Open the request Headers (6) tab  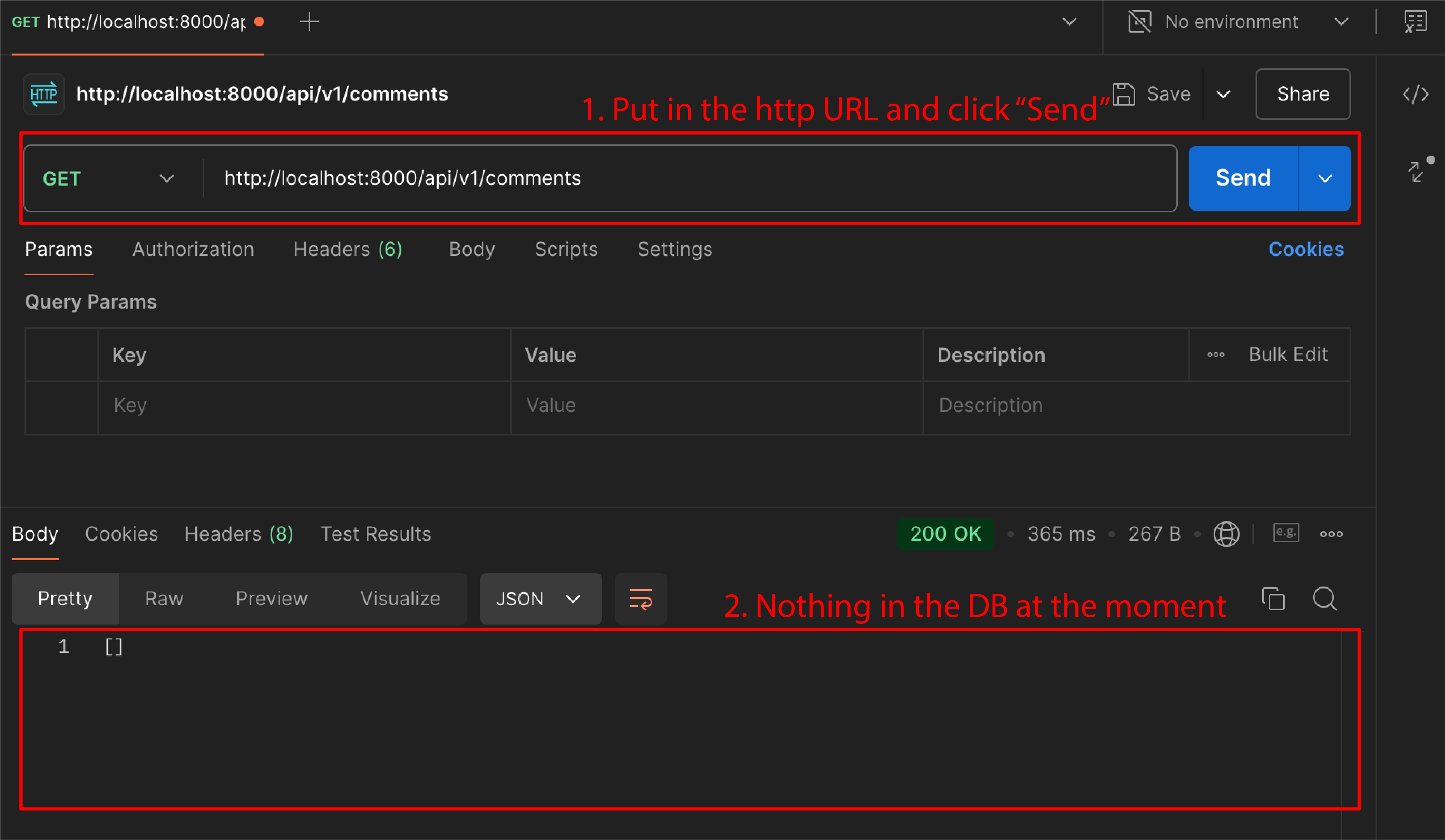[347, 249]
